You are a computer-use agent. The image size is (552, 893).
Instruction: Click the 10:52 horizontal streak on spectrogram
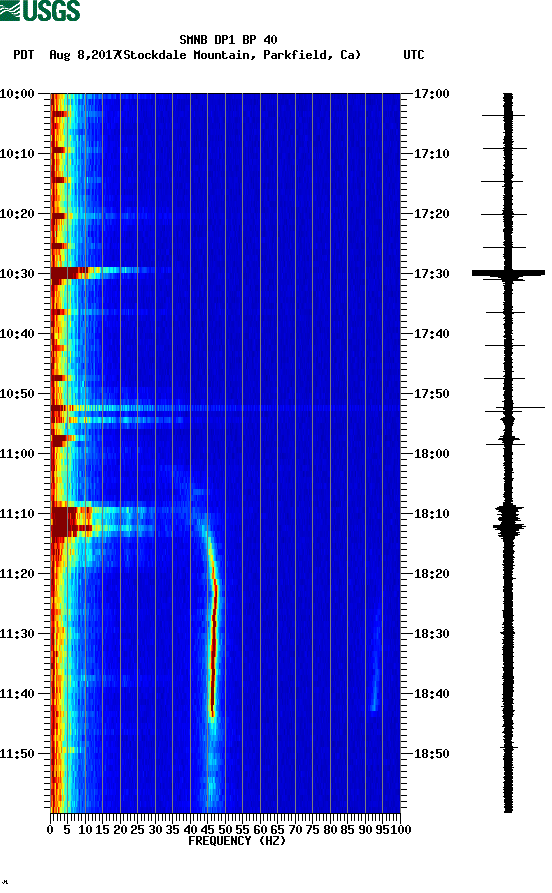click(x=225, y=408)
